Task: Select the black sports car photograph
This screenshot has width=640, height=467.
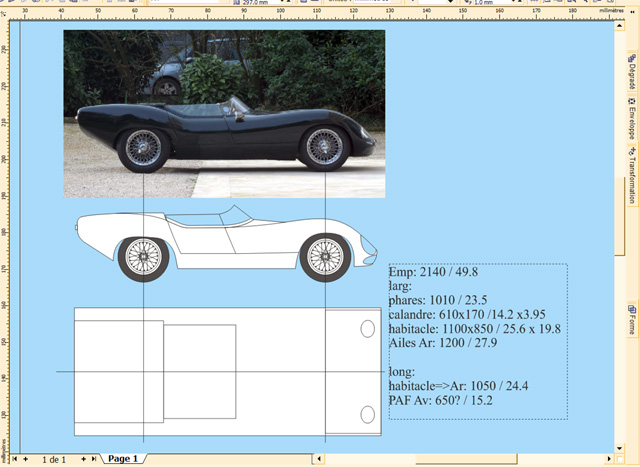Action: 224,113
